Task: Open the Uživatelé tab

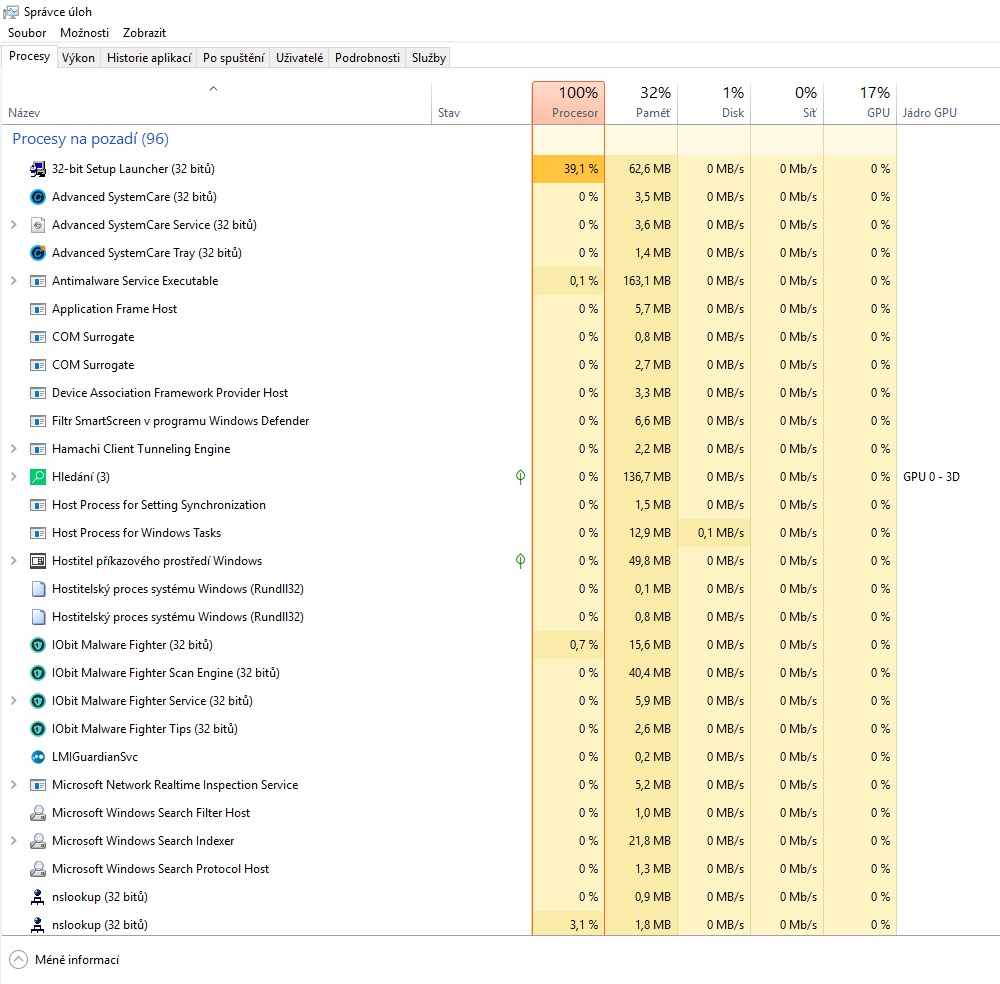Action: coord(300,58)
